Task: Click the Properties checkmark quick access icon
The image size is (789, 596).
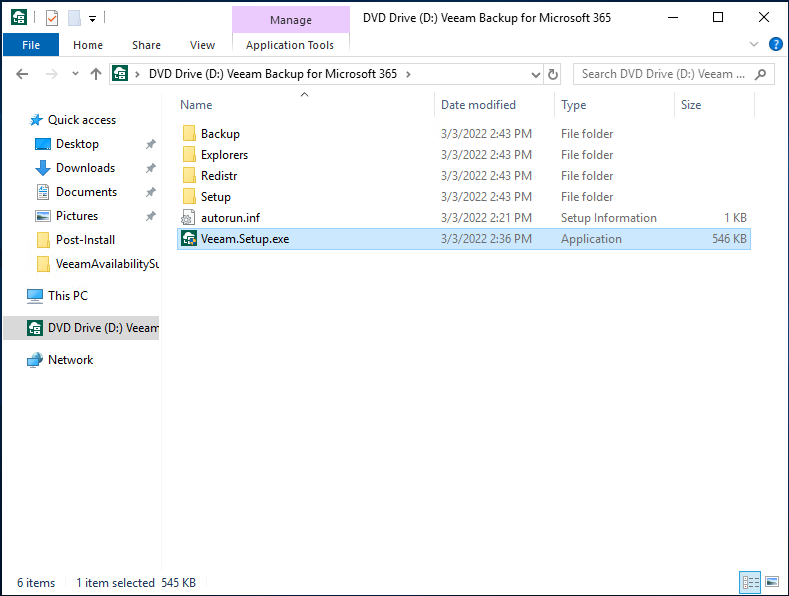Action: point(52,18)
